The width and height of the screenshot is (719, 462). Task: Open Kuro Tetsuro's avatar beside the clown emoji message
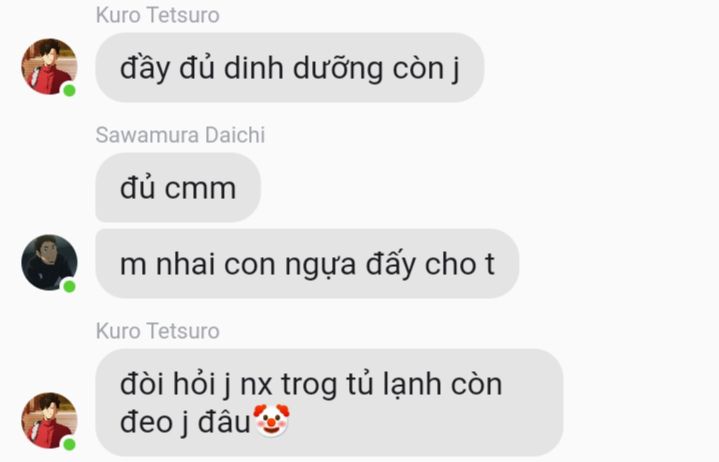(50, 420)
